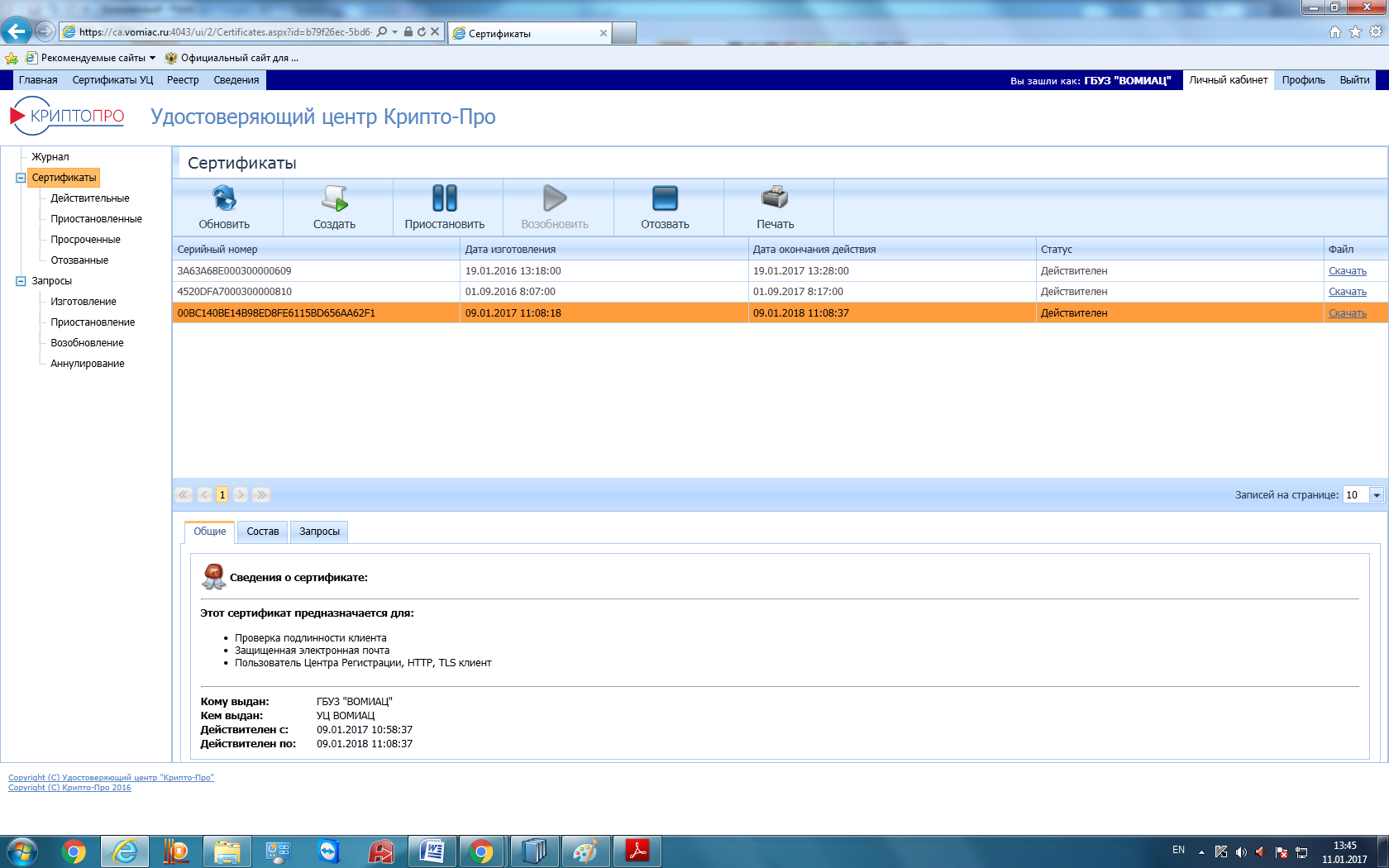
Task: Open Adobe Acrobat from the taskbar
Action: [637, 851]
